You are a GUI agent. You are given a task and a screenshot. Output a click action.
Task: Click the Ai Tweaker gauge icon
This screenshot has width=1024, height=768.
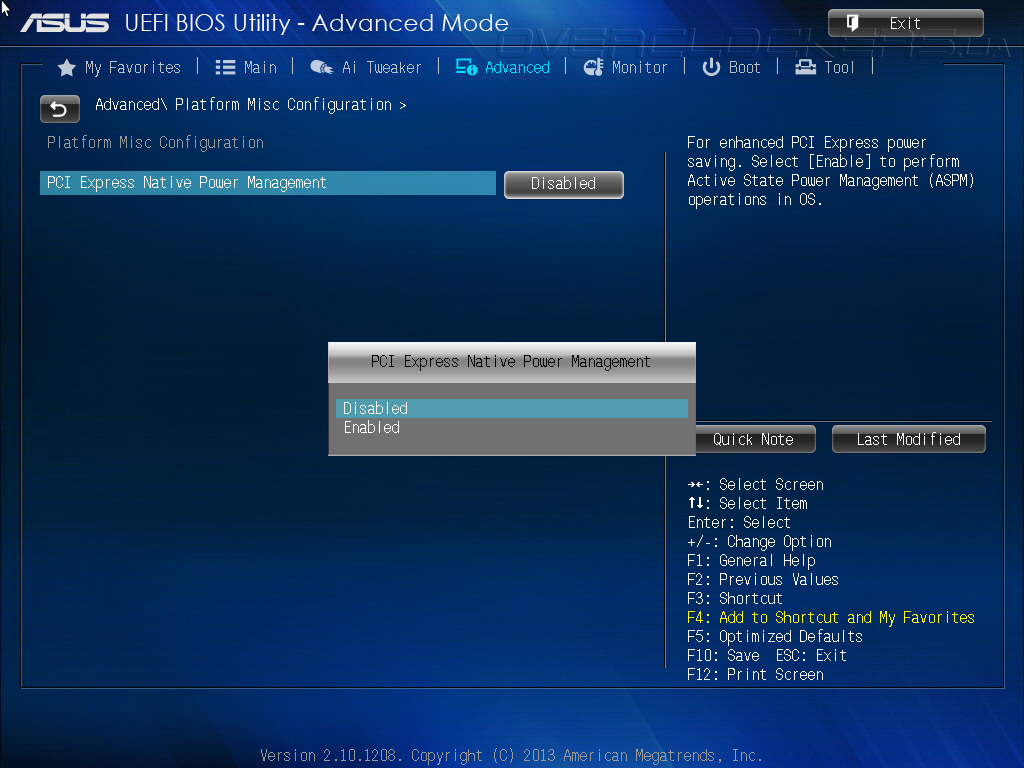click(321, 67)
